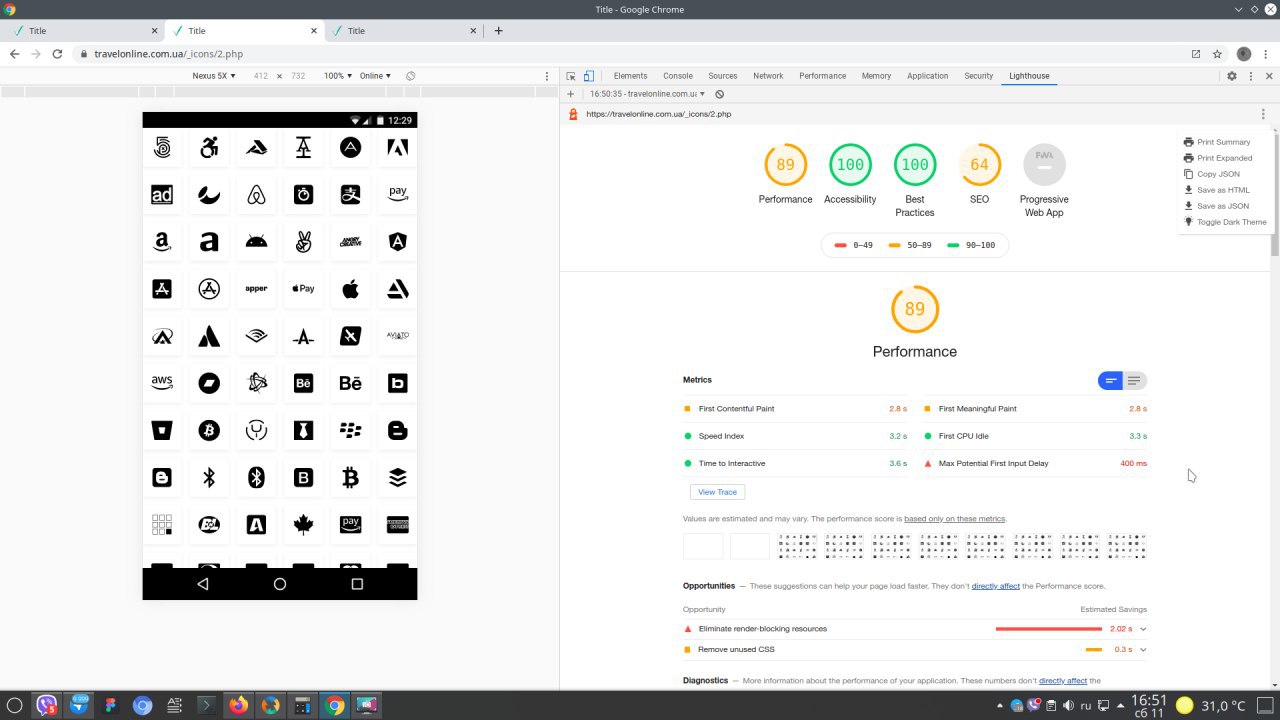Open the Lighthouse report selector dropdown

click(x=647, y=94)
